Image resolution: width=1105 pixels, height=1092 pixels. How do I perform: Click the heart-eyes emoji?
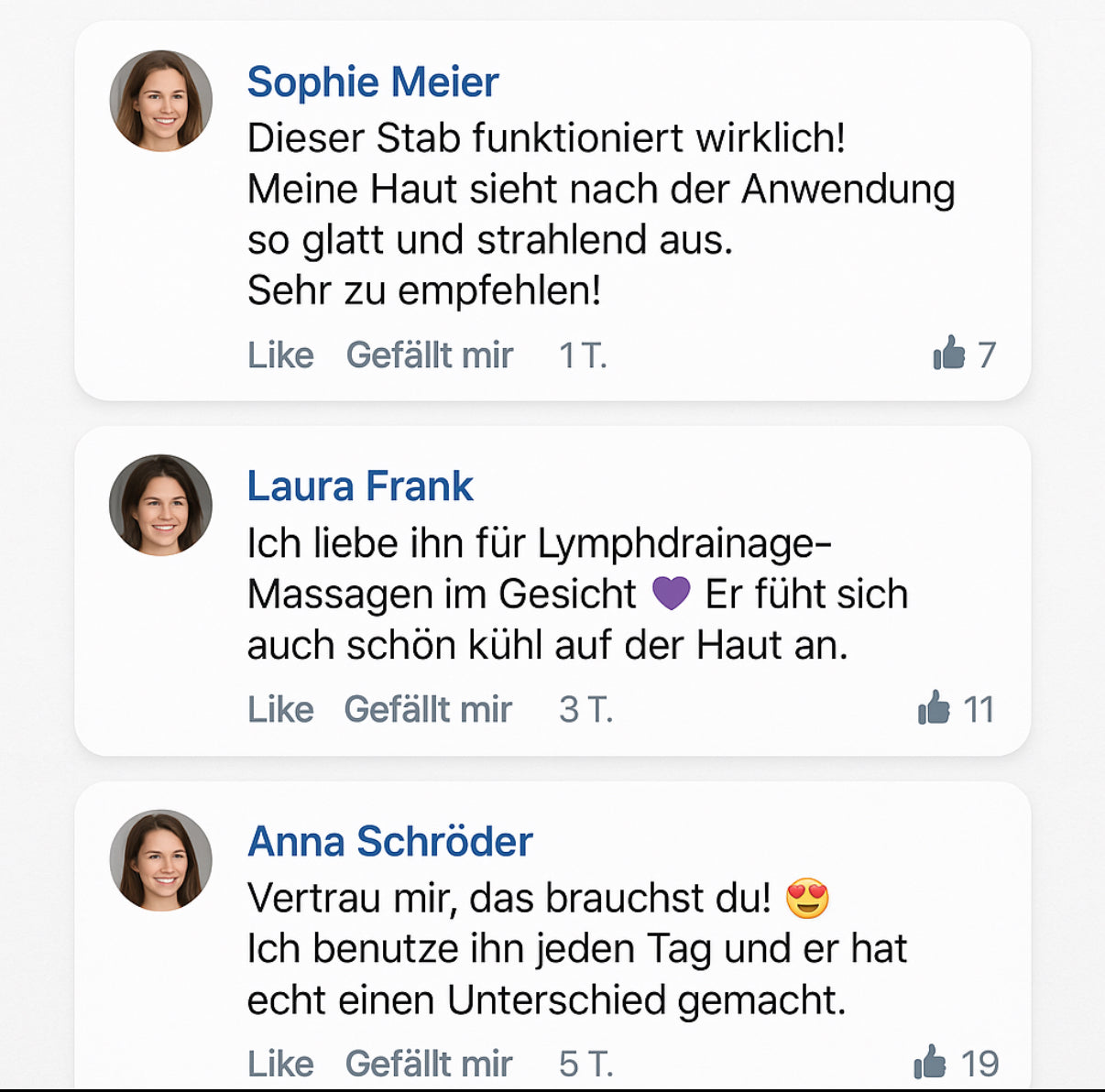pyautogui.click(x=807, y=899)
